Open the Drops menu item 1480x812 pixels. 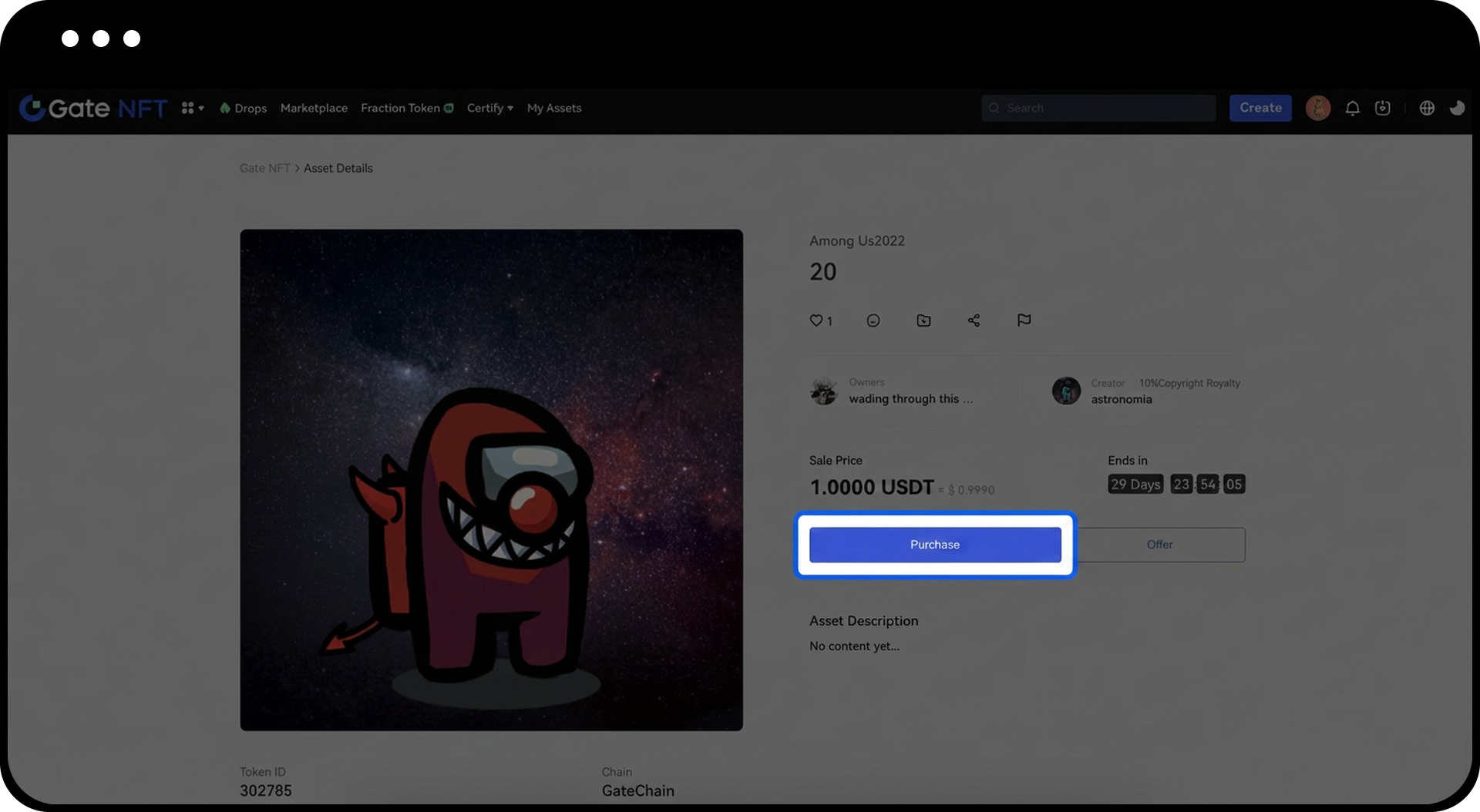click(244, 109)
